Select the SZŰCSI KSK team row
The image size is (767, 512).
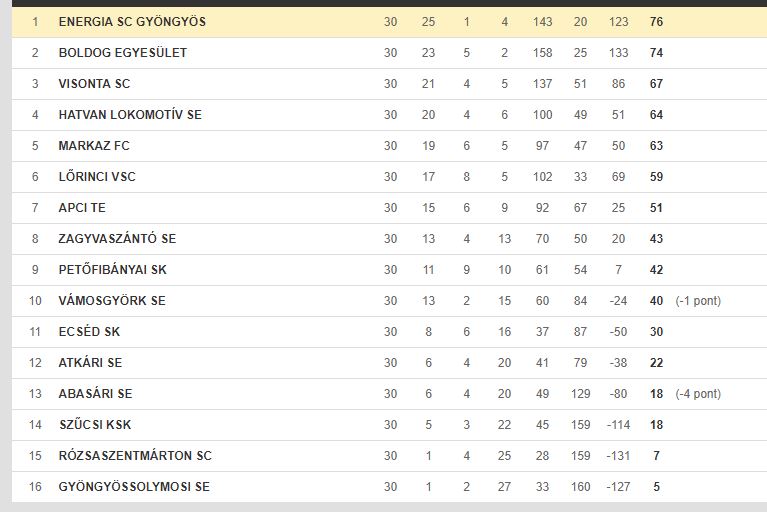point(389,425)
